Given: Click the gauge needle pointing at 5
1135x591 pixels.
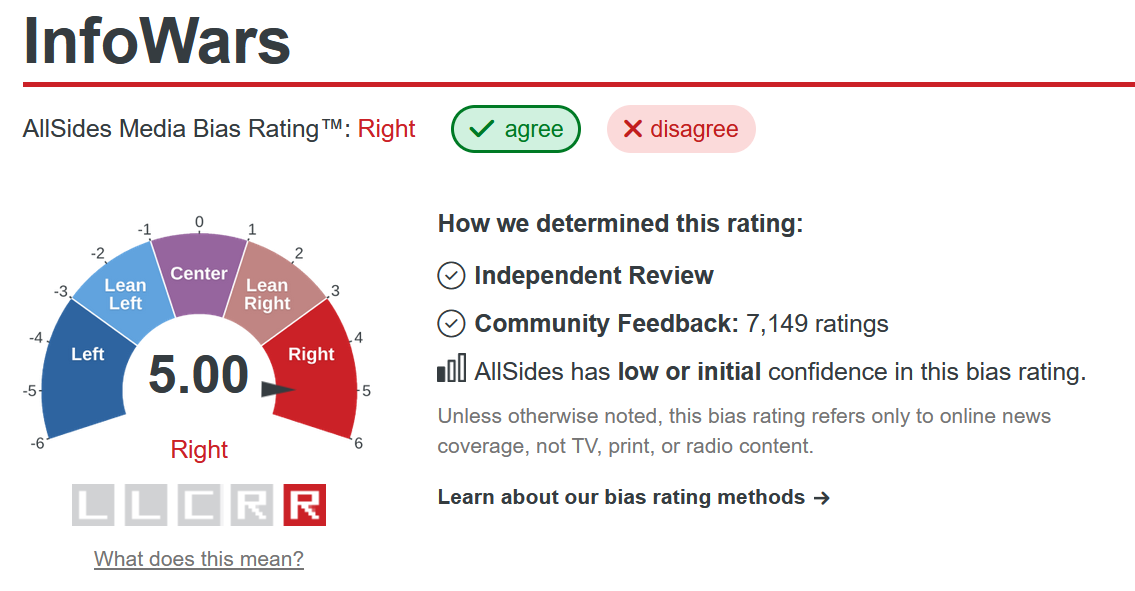Looking at the screenshot, I should tap(277, 390).
